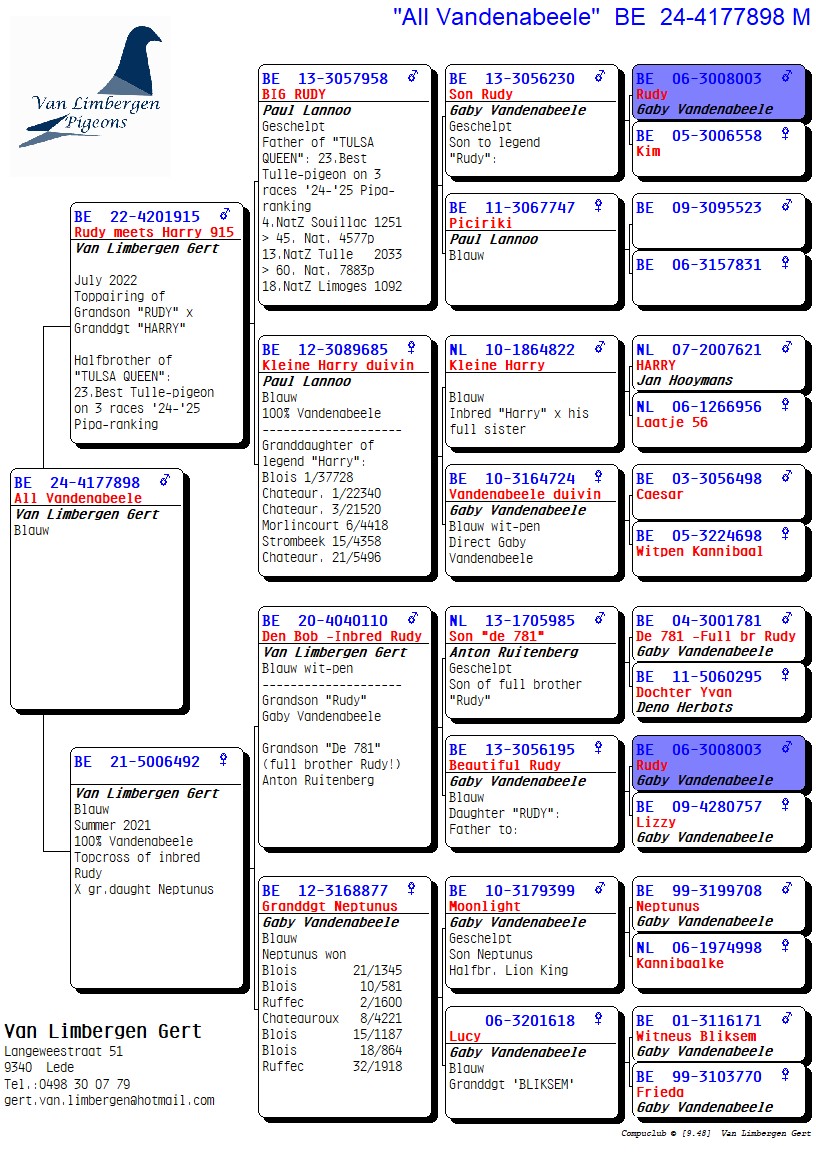Screen dimensions: 816x1172
Task: Click the blue highlighted Rudy box above Lizzy
Action: click(x=718, y=764)
